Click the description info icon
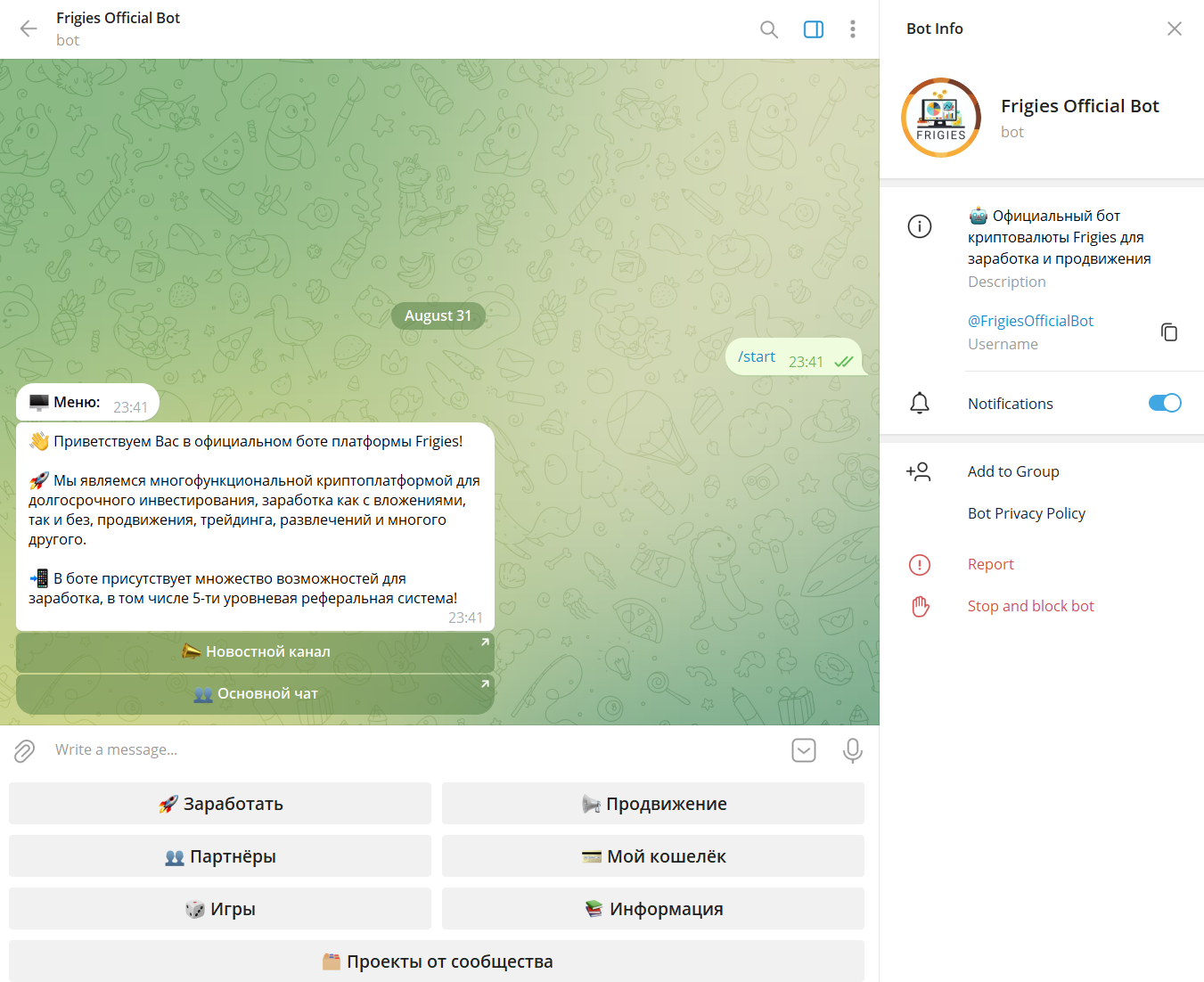Screen dimensions: 1204x982 coord(920,226)
